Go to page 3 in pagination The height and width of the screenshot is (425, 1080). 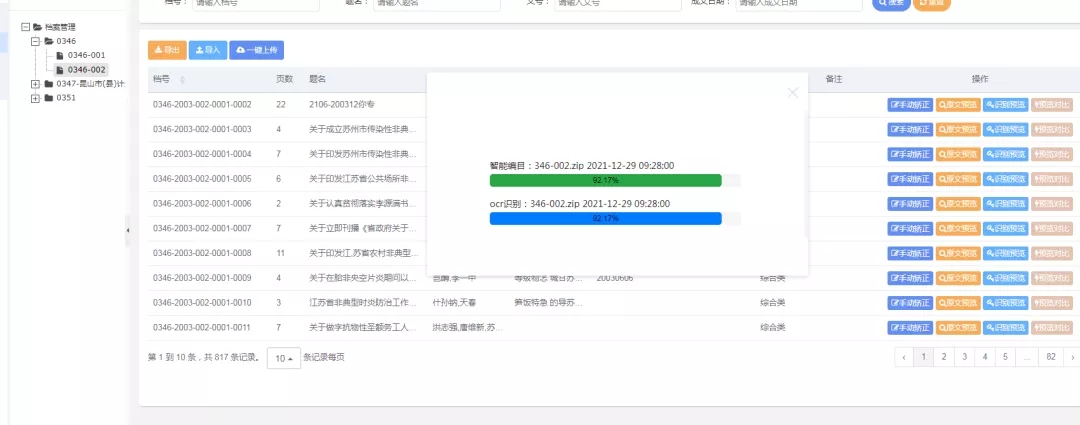click(x=964, y=356)
